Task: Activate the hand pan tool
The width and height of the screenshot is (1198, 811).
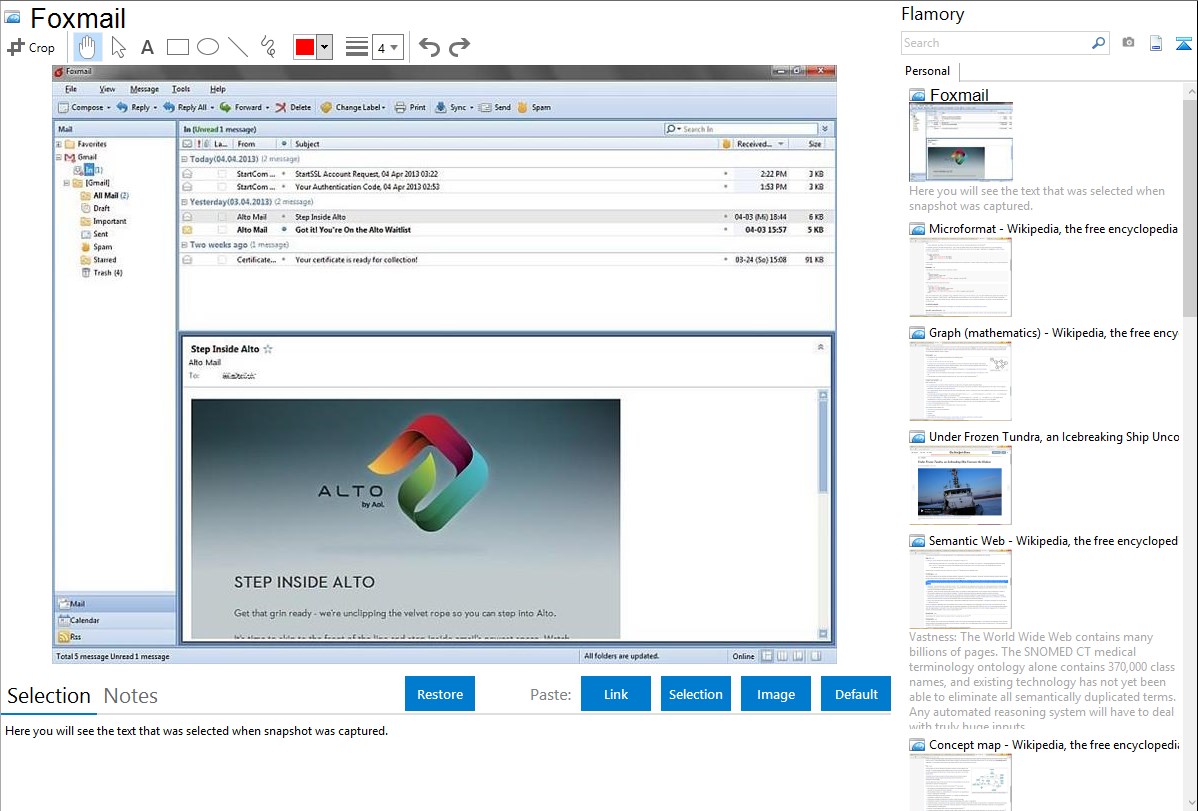Action: (88, 47)
